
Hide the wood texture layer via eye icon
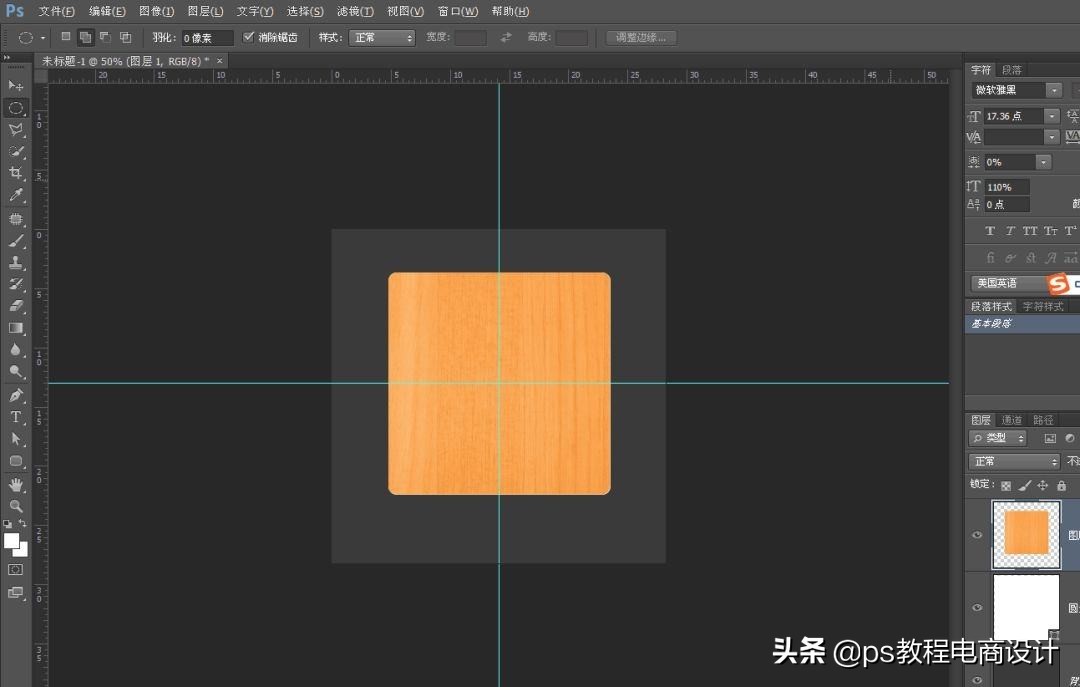pos(978,535)
